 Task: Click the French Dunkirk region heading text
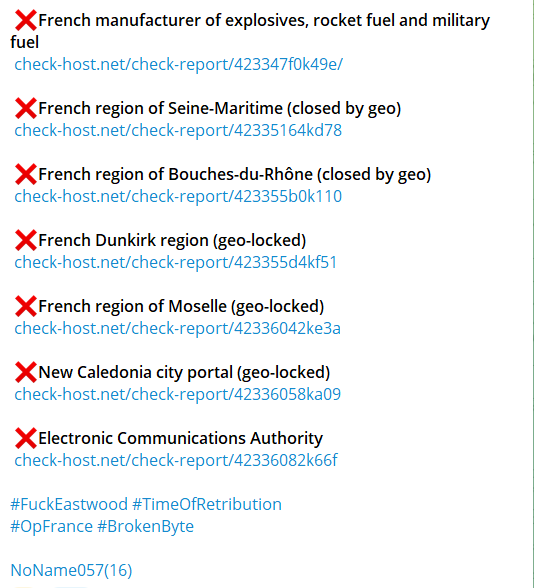(172, 240)
